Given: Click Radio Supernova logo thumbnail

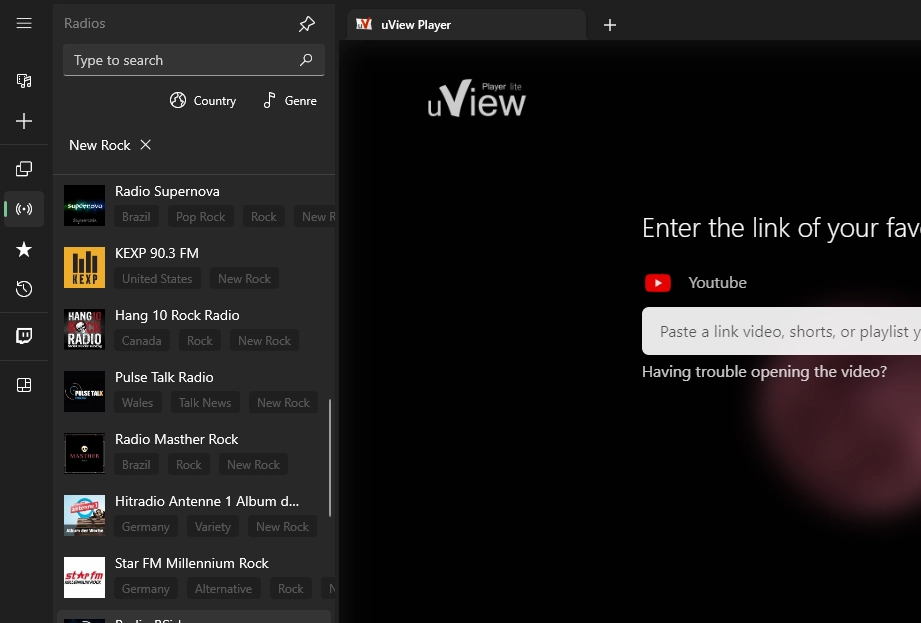Looking at the screenshot, I should (x=85, y=206).
